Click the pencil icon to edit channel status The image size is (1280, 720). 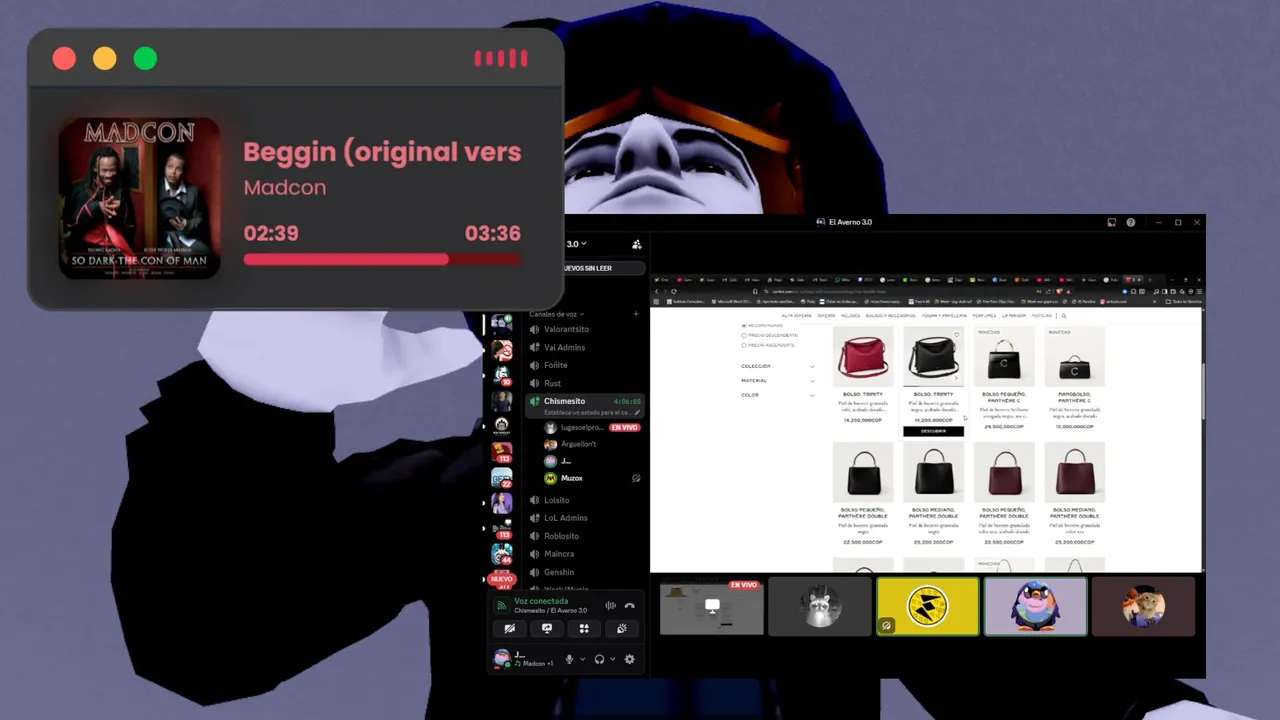[x=637, y=412]
